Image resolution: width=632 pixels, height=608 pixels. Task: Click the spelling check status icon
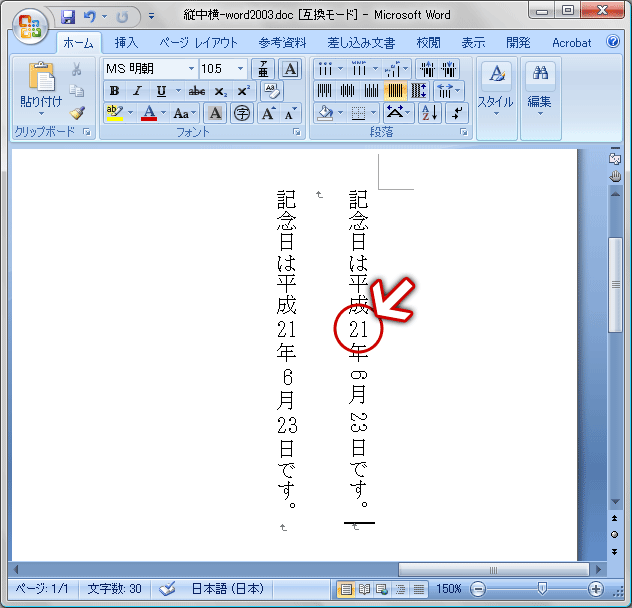click(x=167, y=589)
